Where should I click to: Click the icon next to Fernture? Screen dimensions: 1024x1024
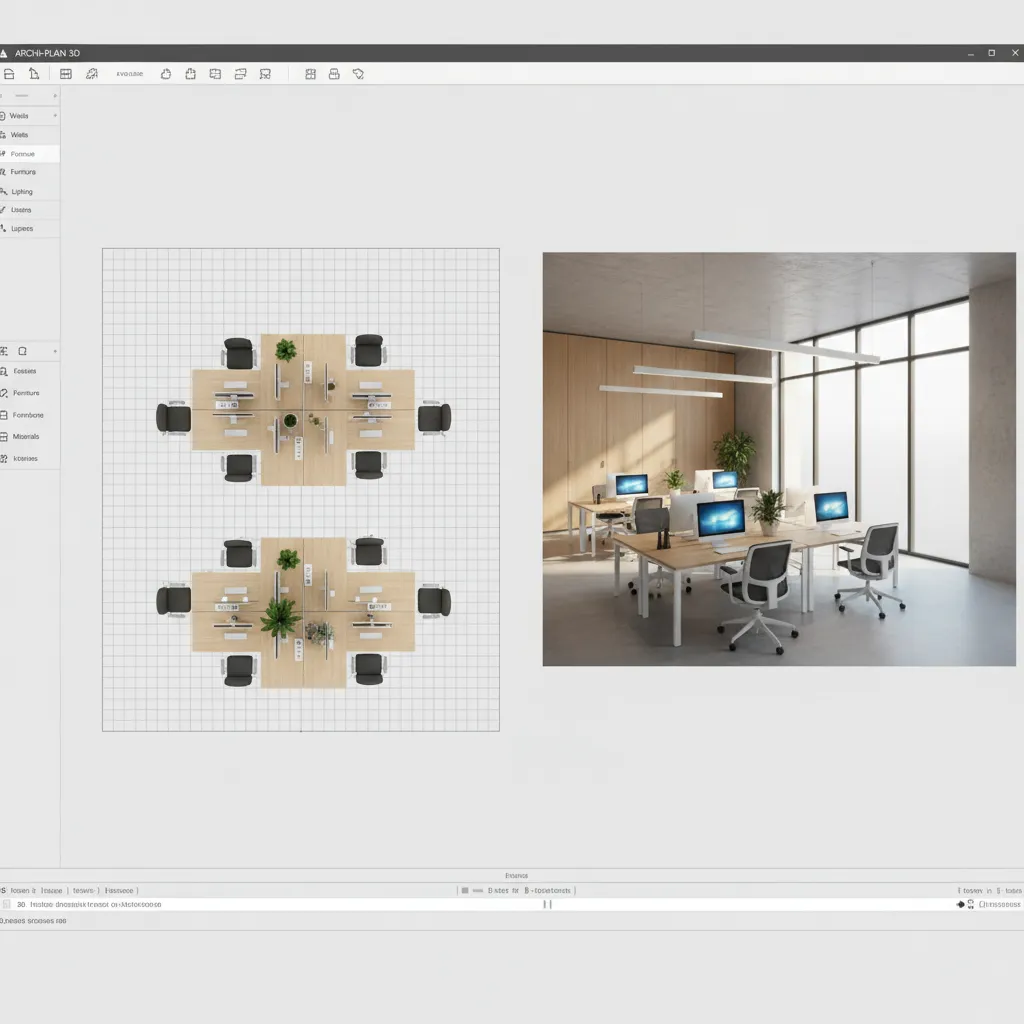(x=4, y=392)
